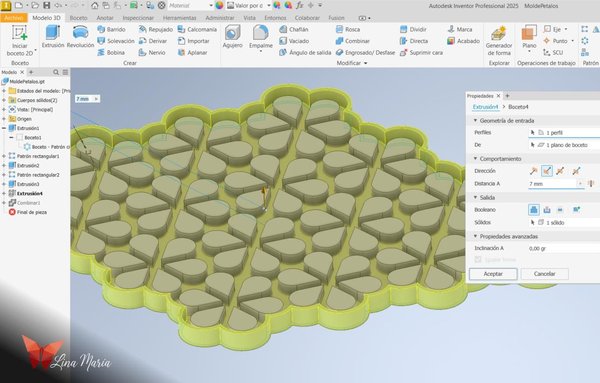Select the Cut boolean option
This screenshot has height=383, width=600.
[547, 210]
